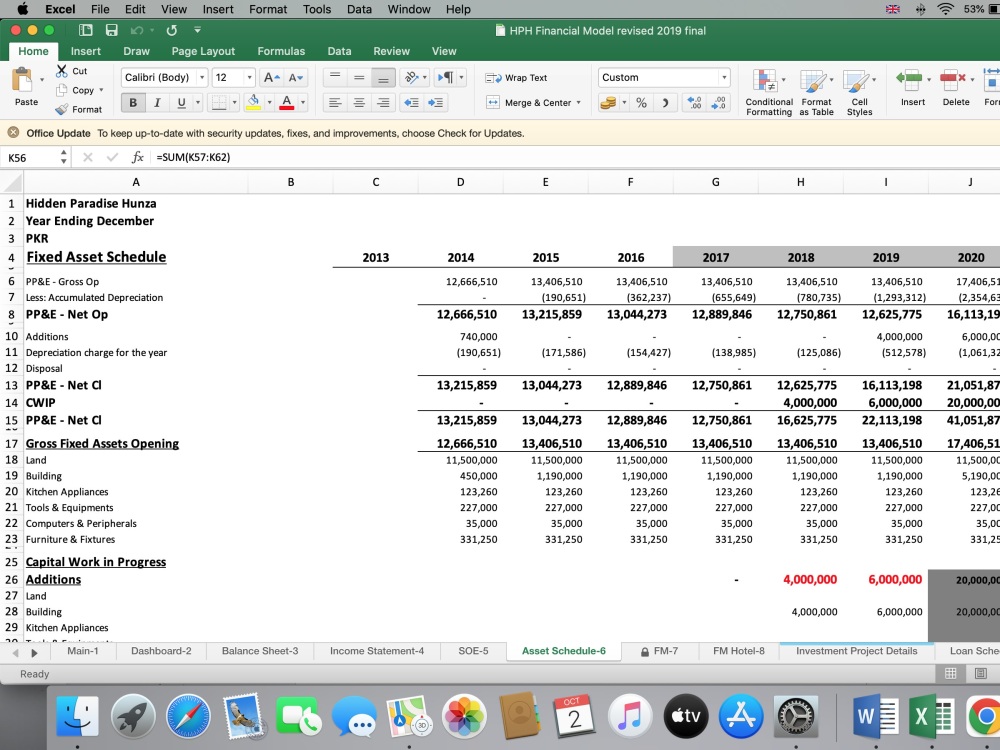Increase font size with large A icon
1000x750 pixels.
[x=271, y=77]
